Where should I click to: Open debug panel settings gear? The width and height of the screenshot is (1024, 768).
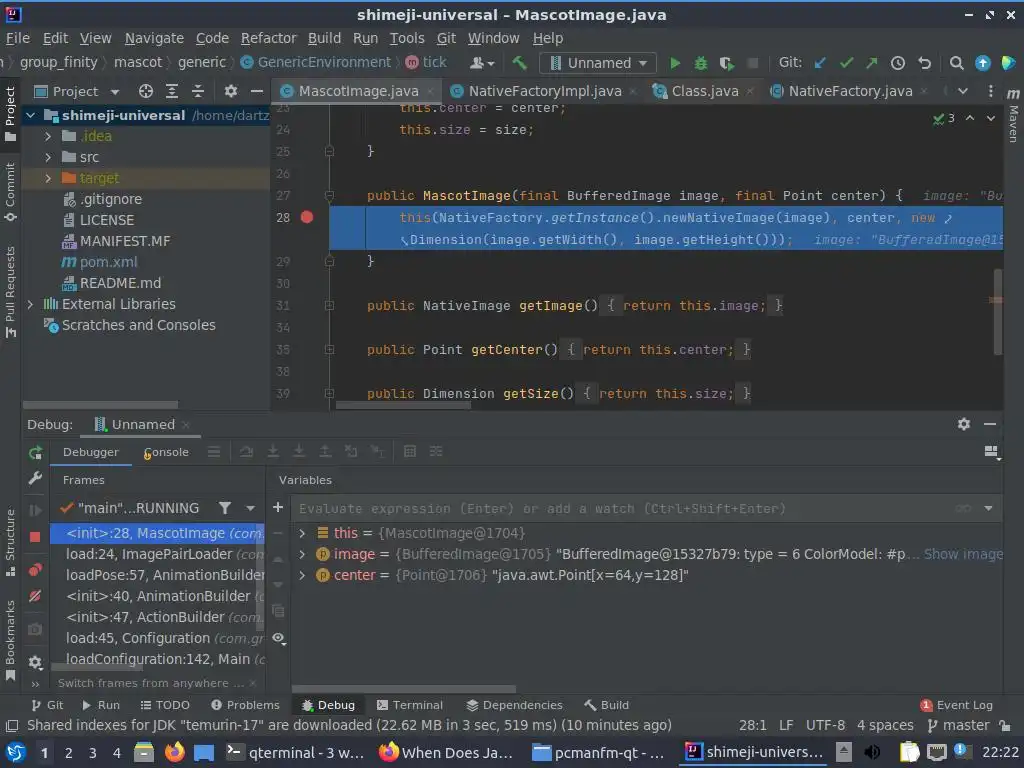pos(964,424)
